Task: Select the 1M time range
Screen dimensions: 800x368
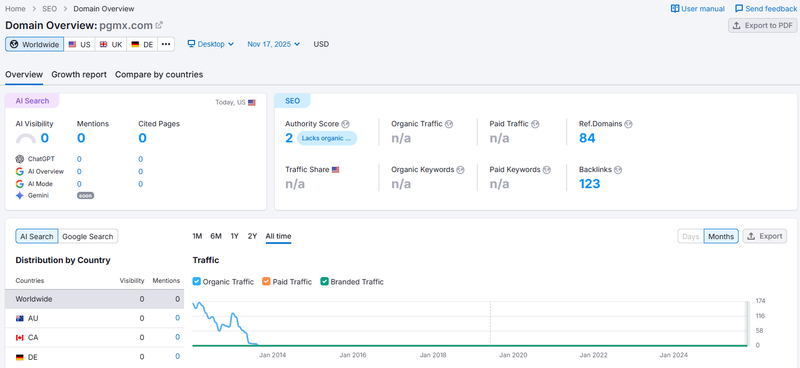Action: 197,236
